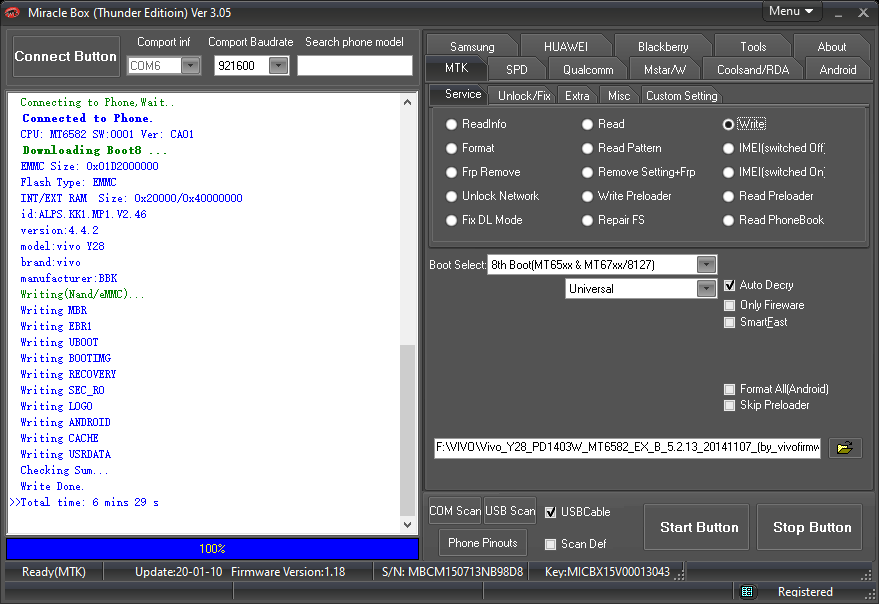Click the status bar grid icon beside Registered
This screenshot has width=879, height=604.
pyautogui.click(x=747, y=592)
